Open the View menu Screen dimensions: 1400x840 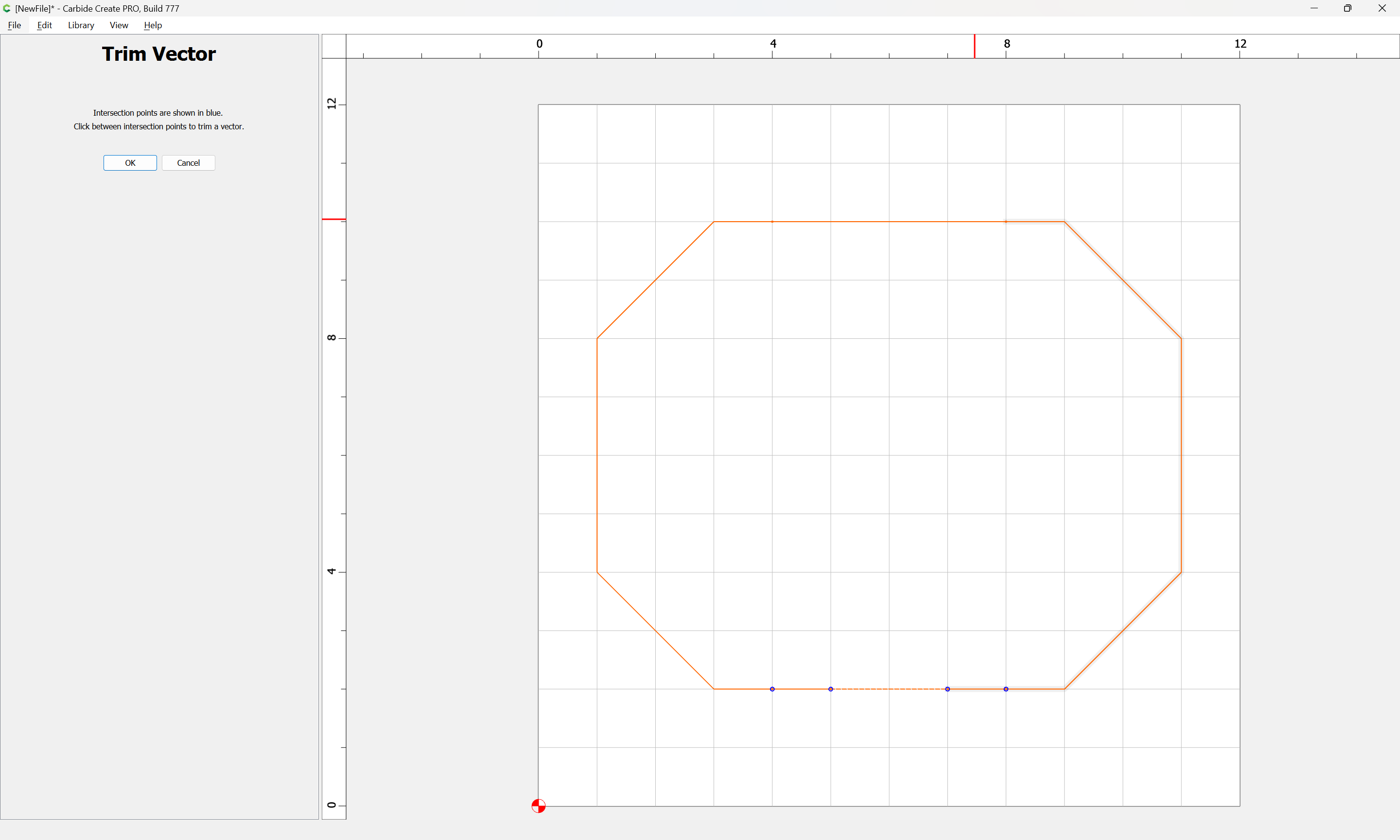[119, 25]
